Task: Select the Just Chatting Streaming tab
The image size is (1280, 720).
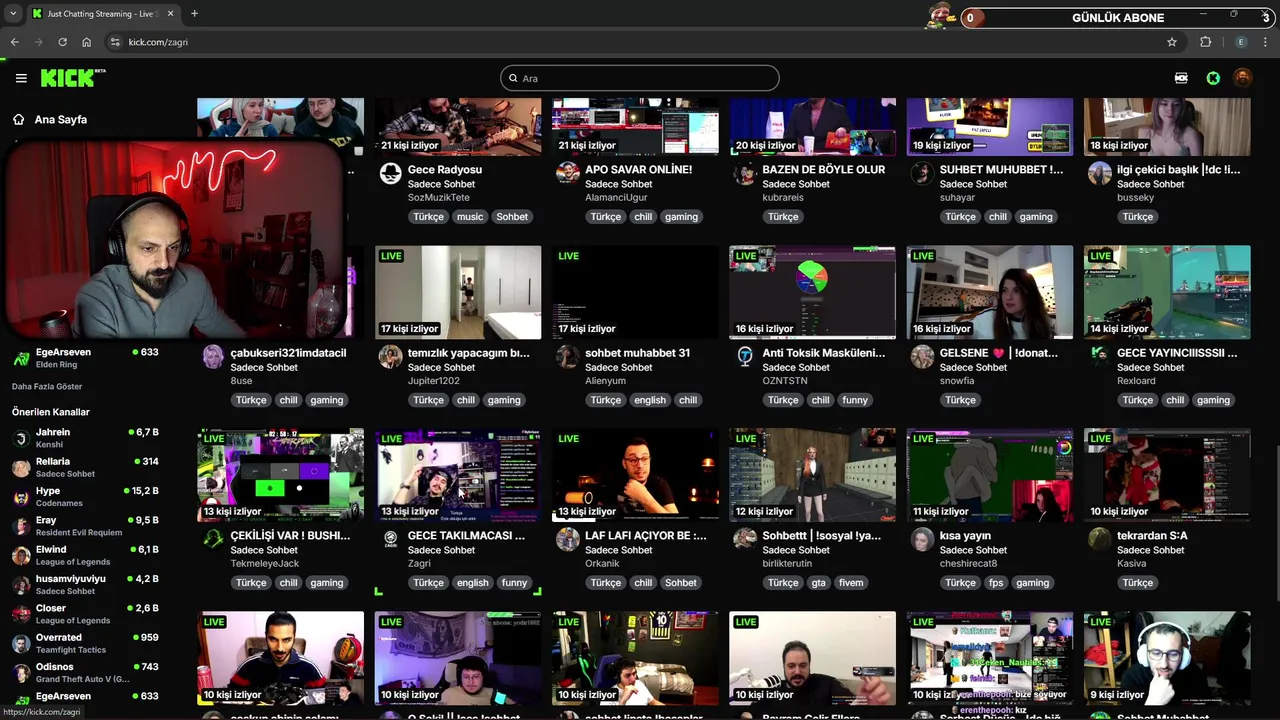Action: tap(103, 14)
